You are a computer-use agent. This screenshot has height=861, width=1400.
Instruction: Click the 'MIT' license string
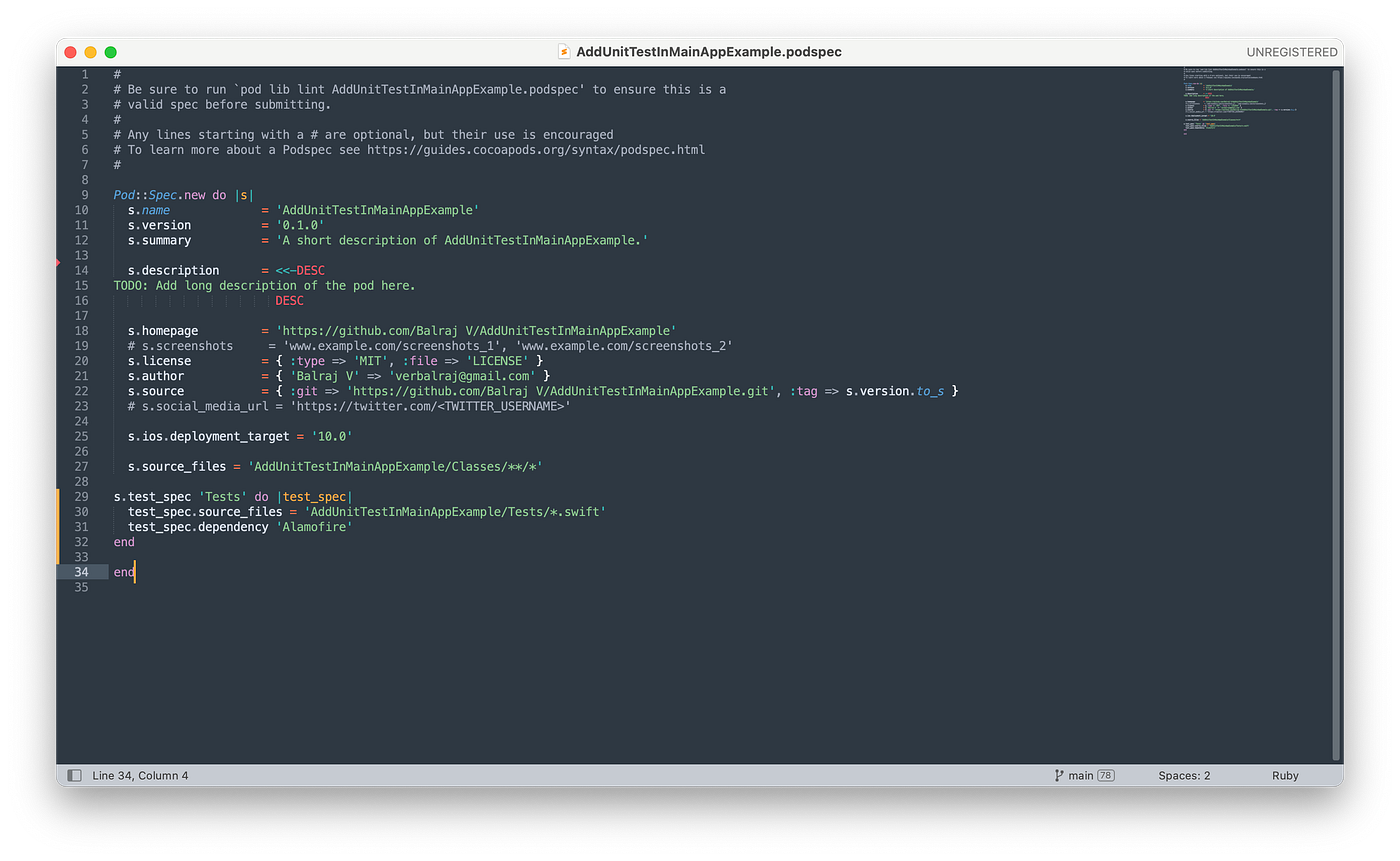[x=371, y=361]
